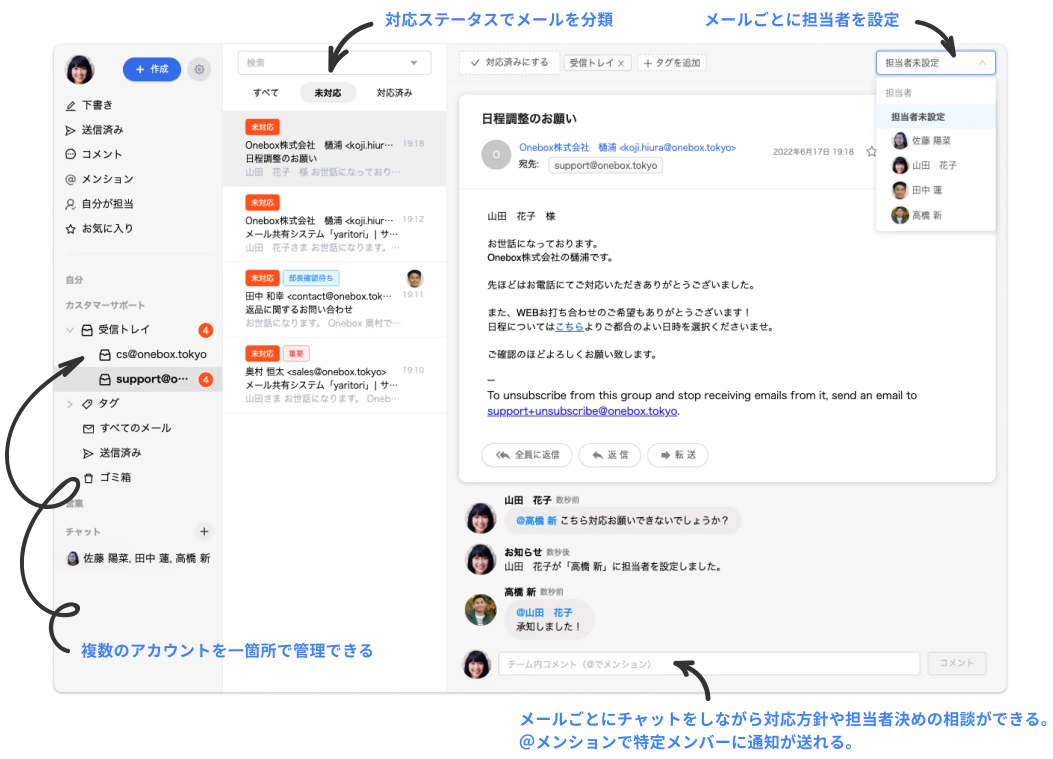Viewport: 1053px width, 759px height.
Task: Click the user profile avatar at top left
Action: (x=80, y=69)
